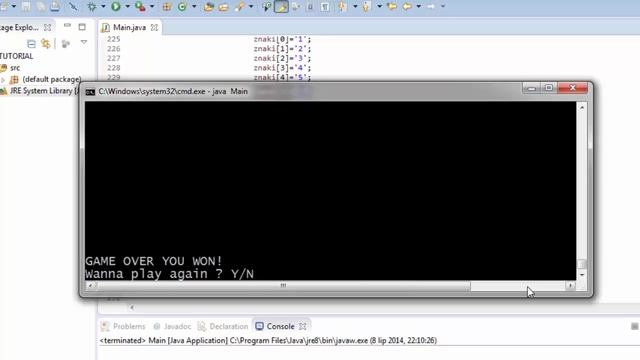Click code line znaki[3]='4';
This screenshot has width=640, height=360.
pyautogui.click(x=282, y=68)
